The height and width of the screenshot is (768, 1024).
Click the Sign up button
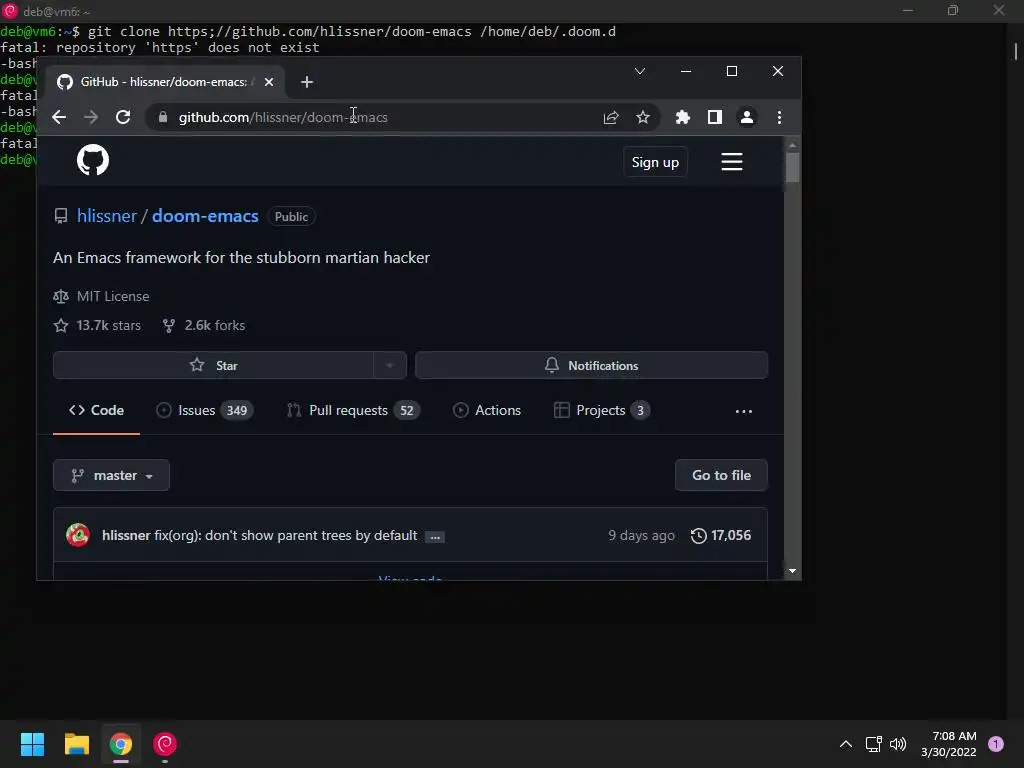coord(655,162)
